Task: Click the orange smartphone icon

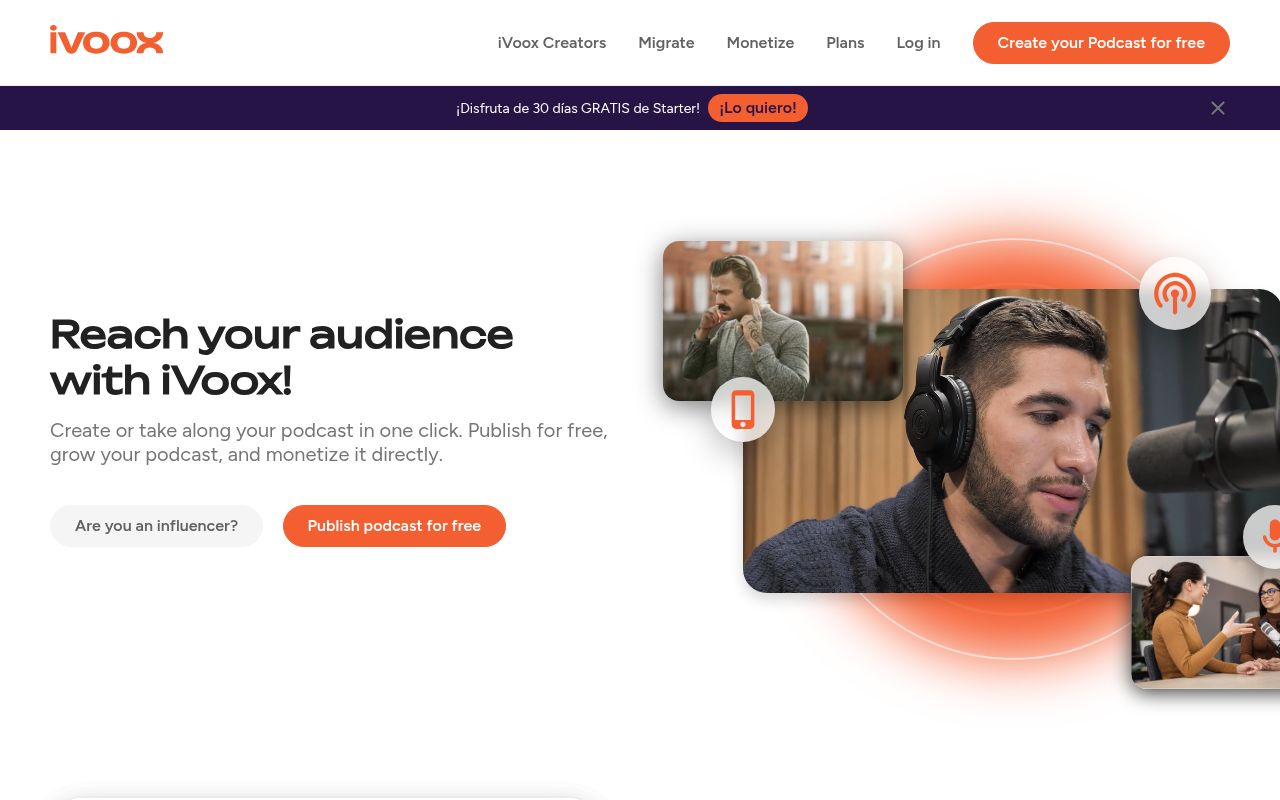Action: tap(742, 410)
